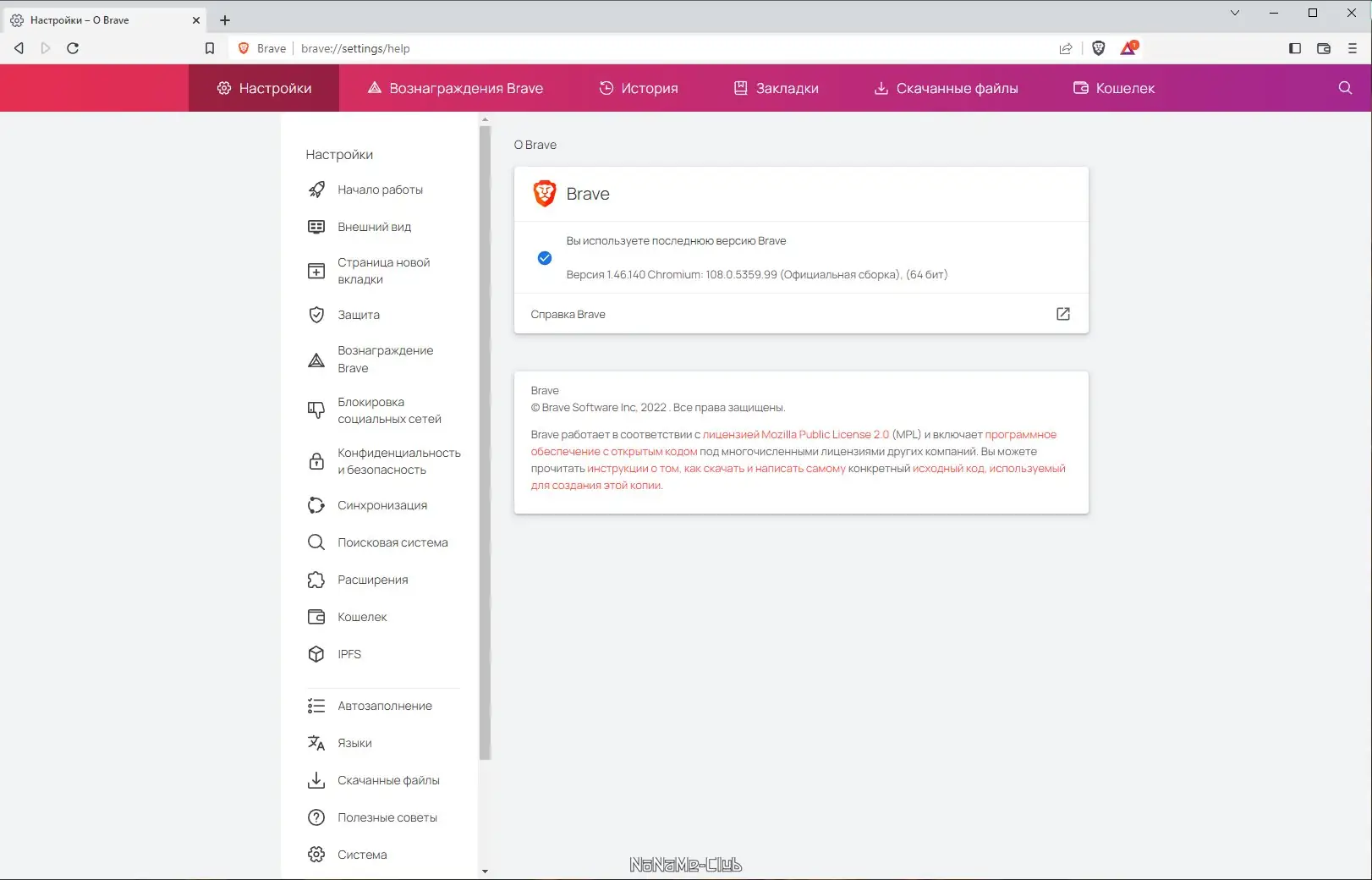Open Кошелек from the sidebar wallet icon
Image resolution: width=1372 pixels, height=880 pixels.
tap(360, 617)
